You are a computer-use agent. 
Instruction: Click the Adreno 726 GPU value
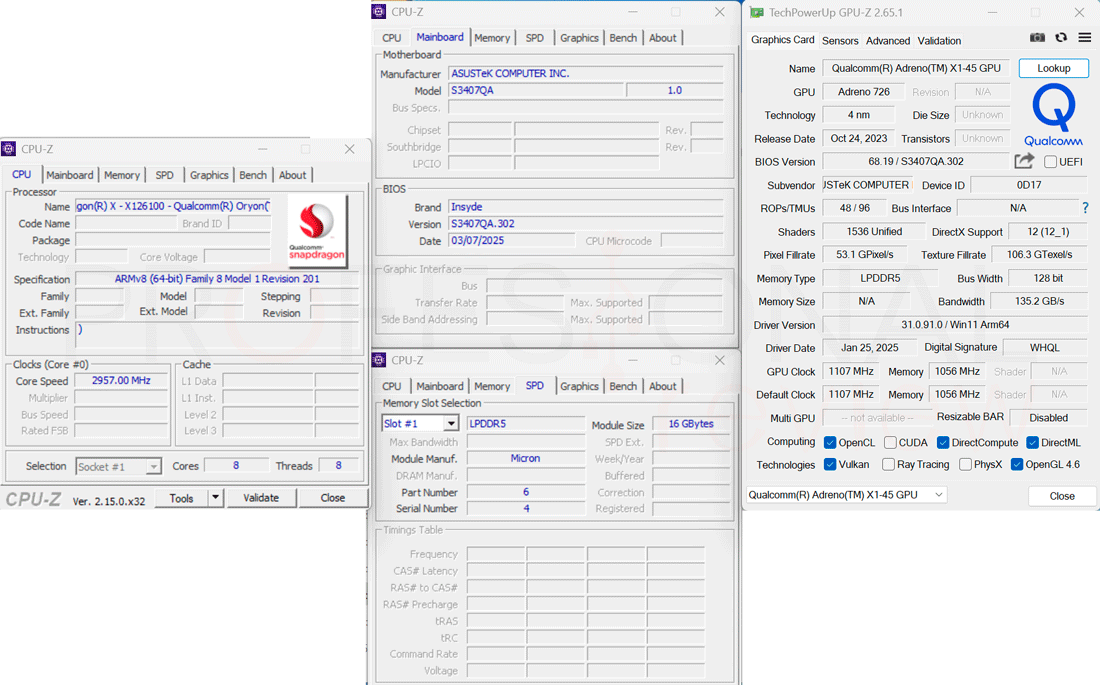coord(864,92)
